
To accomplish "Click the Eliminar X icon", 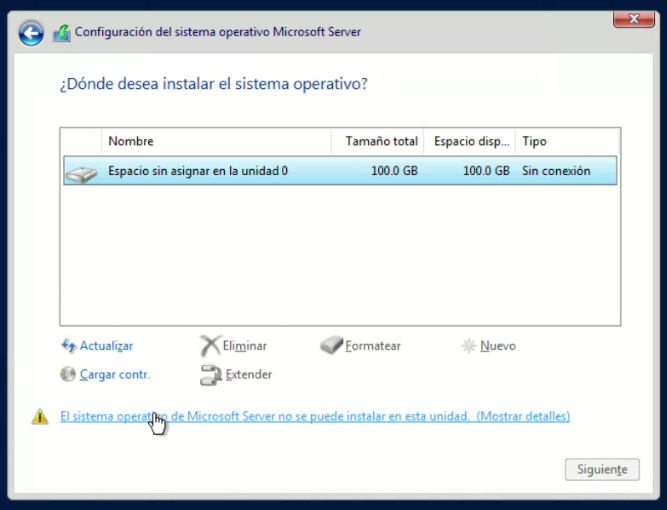I will click(210, 346).
